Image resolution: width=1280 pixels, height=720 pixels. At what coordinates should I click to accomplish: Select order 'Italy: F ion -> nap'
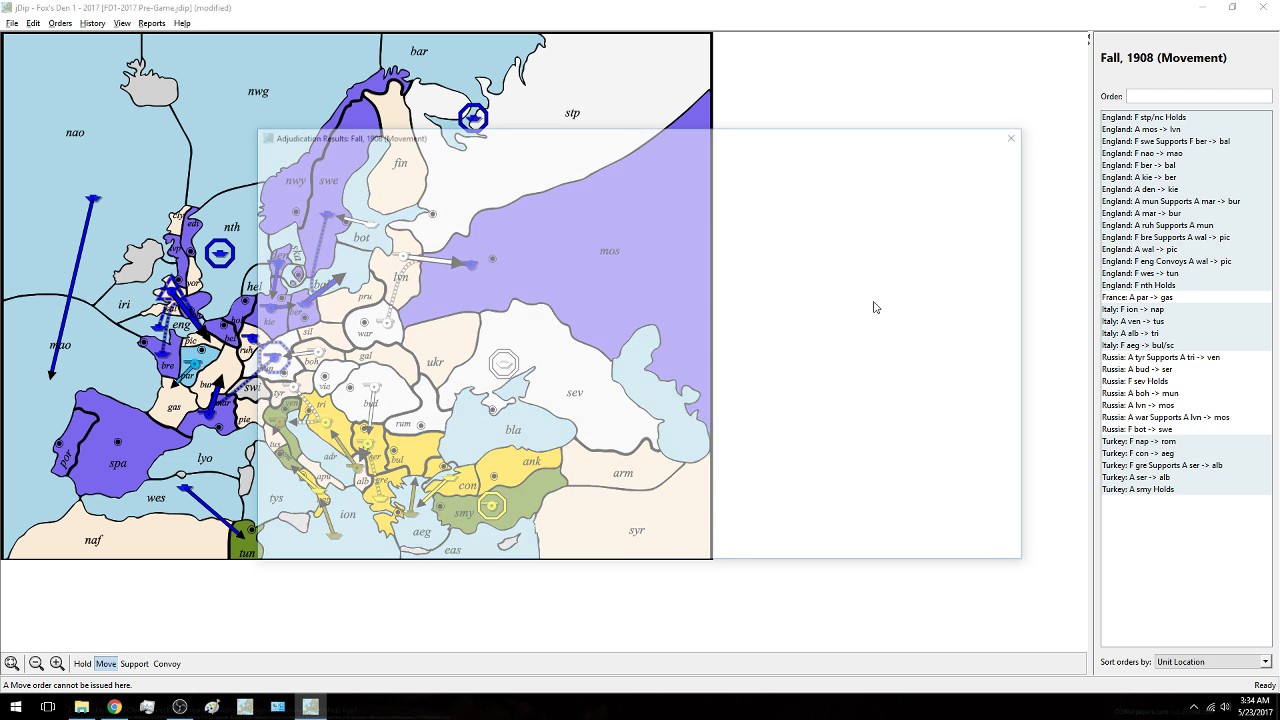1186,309
